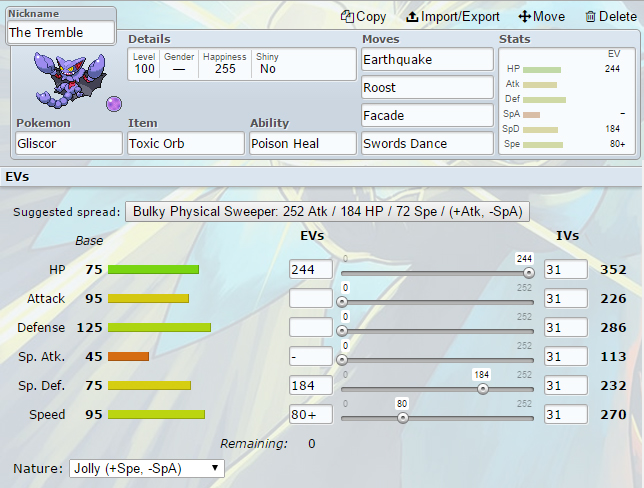Open the Nature dropdown menu
This screenshot has width=644, height=488.
146,468
